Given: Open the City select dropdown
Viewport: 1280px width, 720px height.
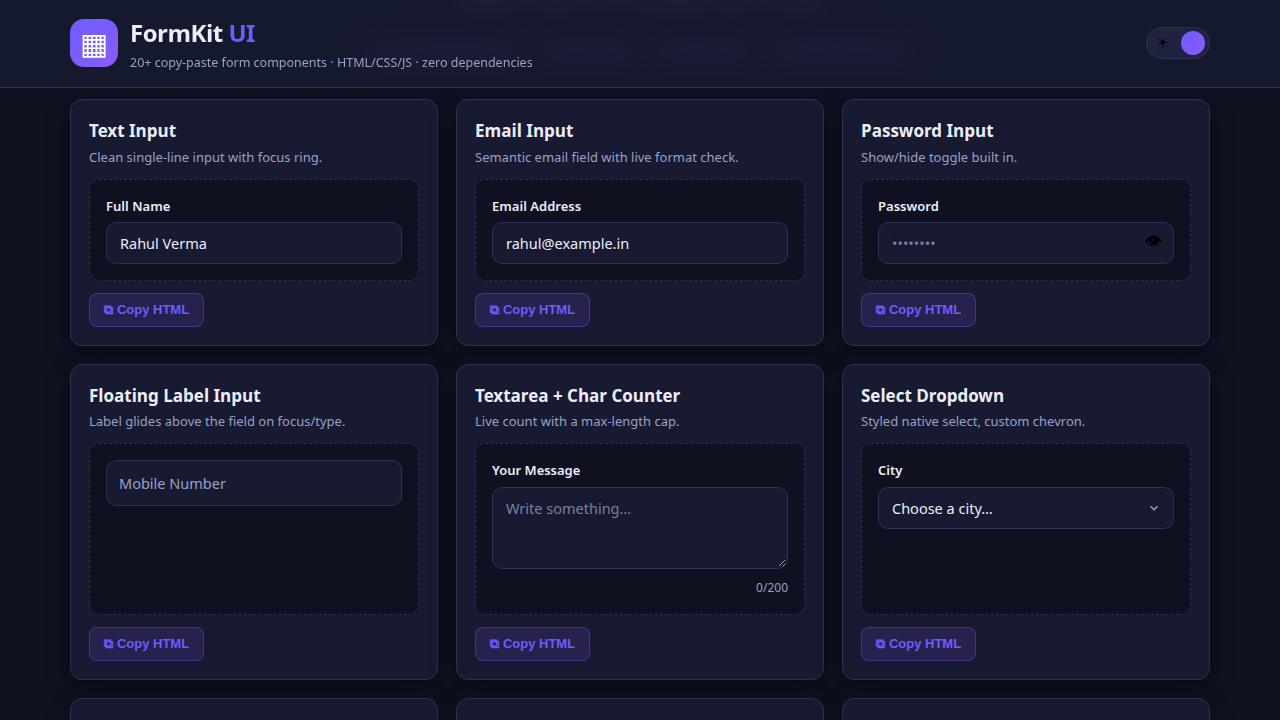Looking at the screenshot, I should [1026, 508].
